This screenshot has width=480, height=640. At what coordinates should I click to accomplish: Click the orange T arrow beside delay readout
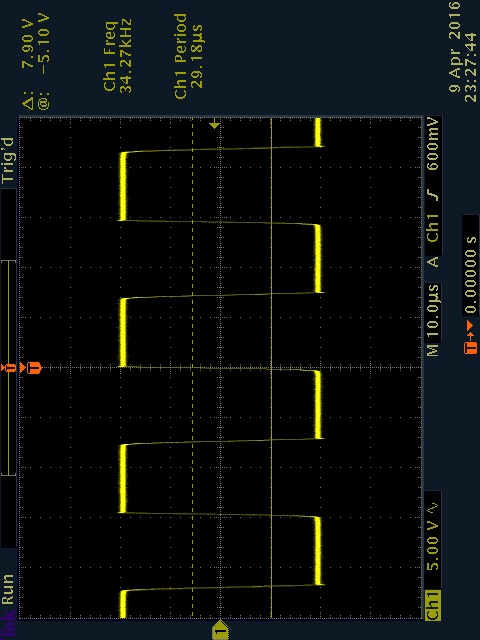(x=471, y=337)
